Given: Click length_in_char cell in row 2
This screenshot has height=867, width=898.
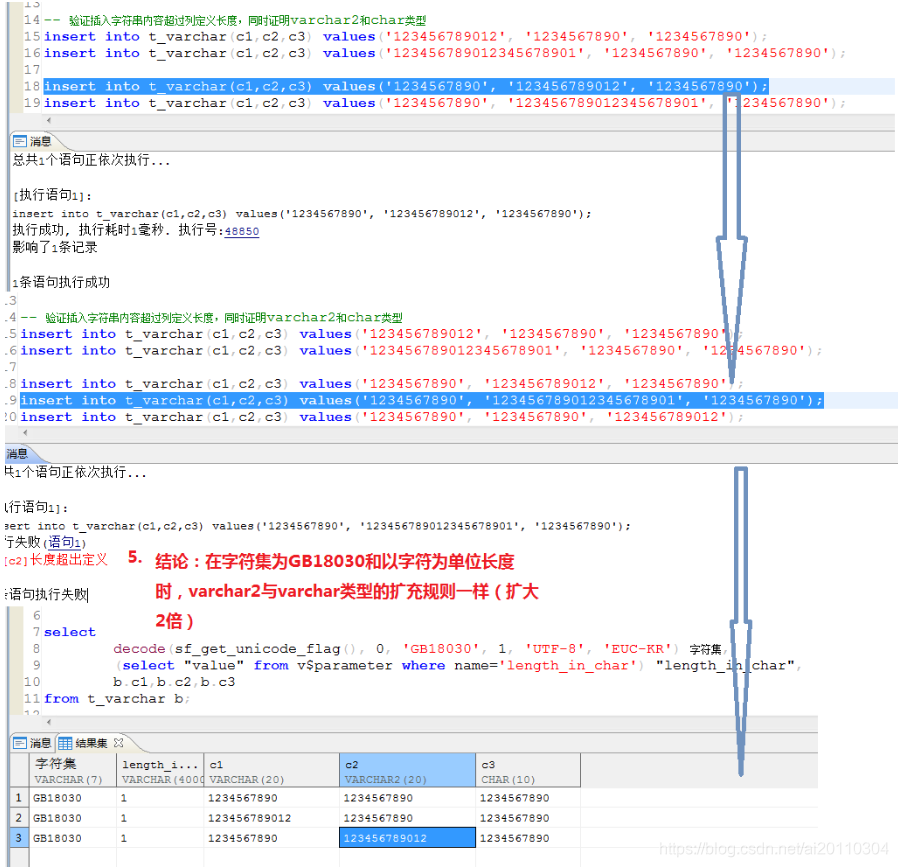Looking at the screenshot, I should 160,818.
